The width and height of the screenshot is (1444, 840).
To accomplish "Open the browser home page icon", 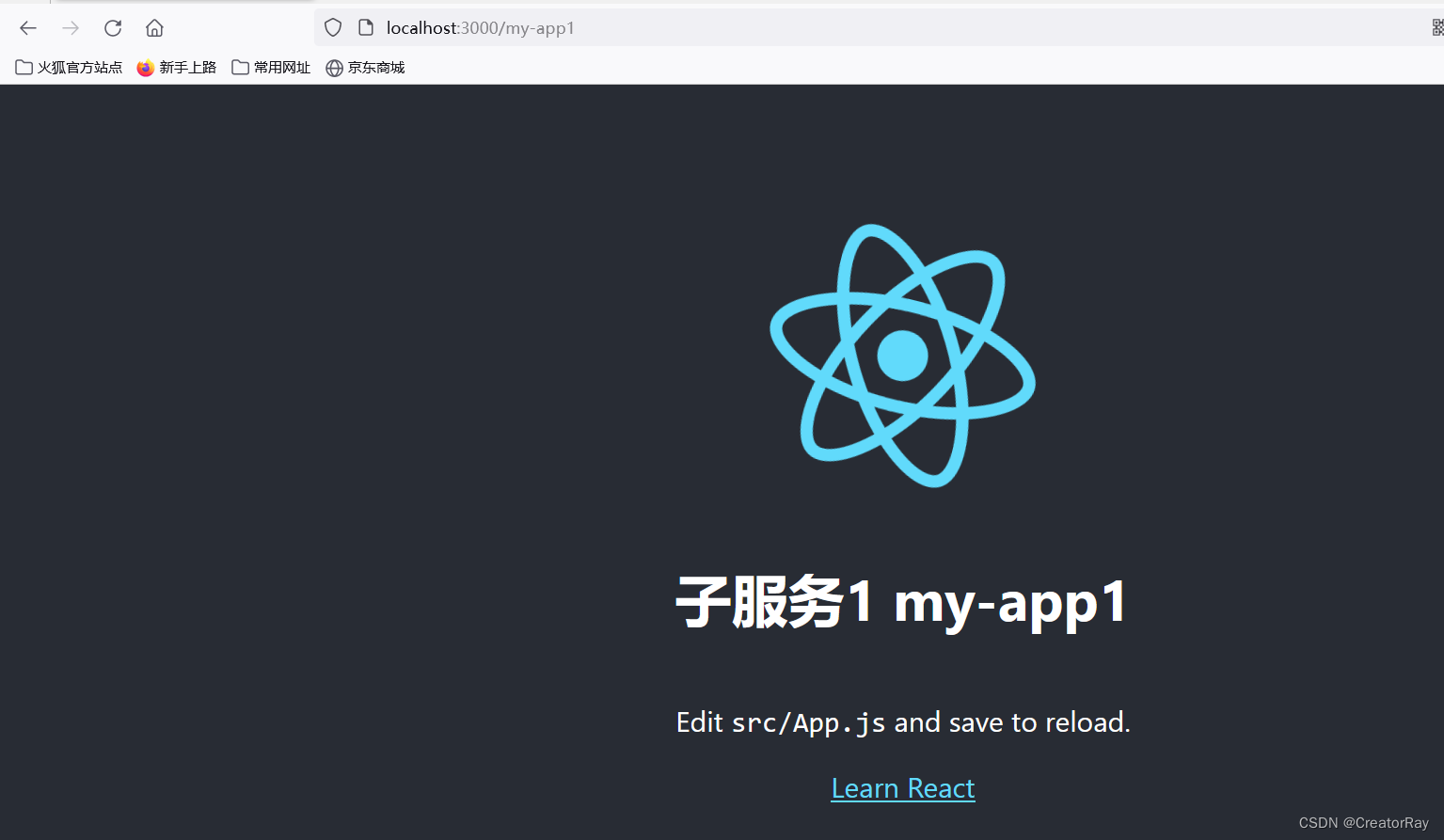I will [x=154, y=28].
